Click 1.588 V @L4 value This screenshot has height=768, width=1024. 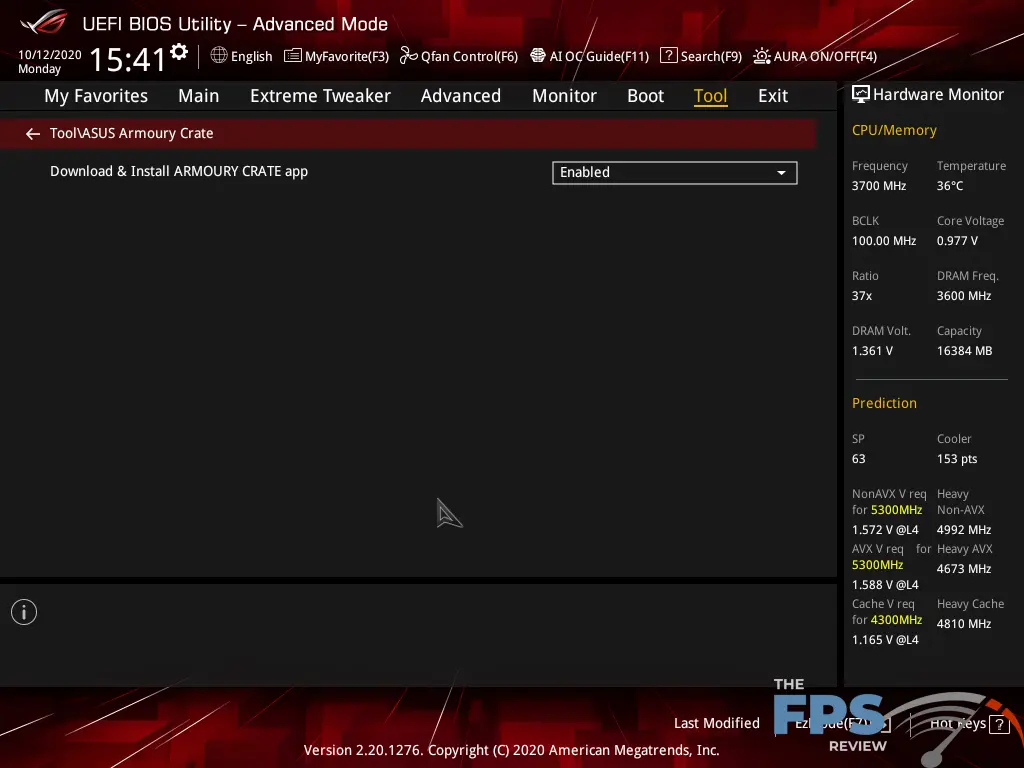(x=885, y=584)
